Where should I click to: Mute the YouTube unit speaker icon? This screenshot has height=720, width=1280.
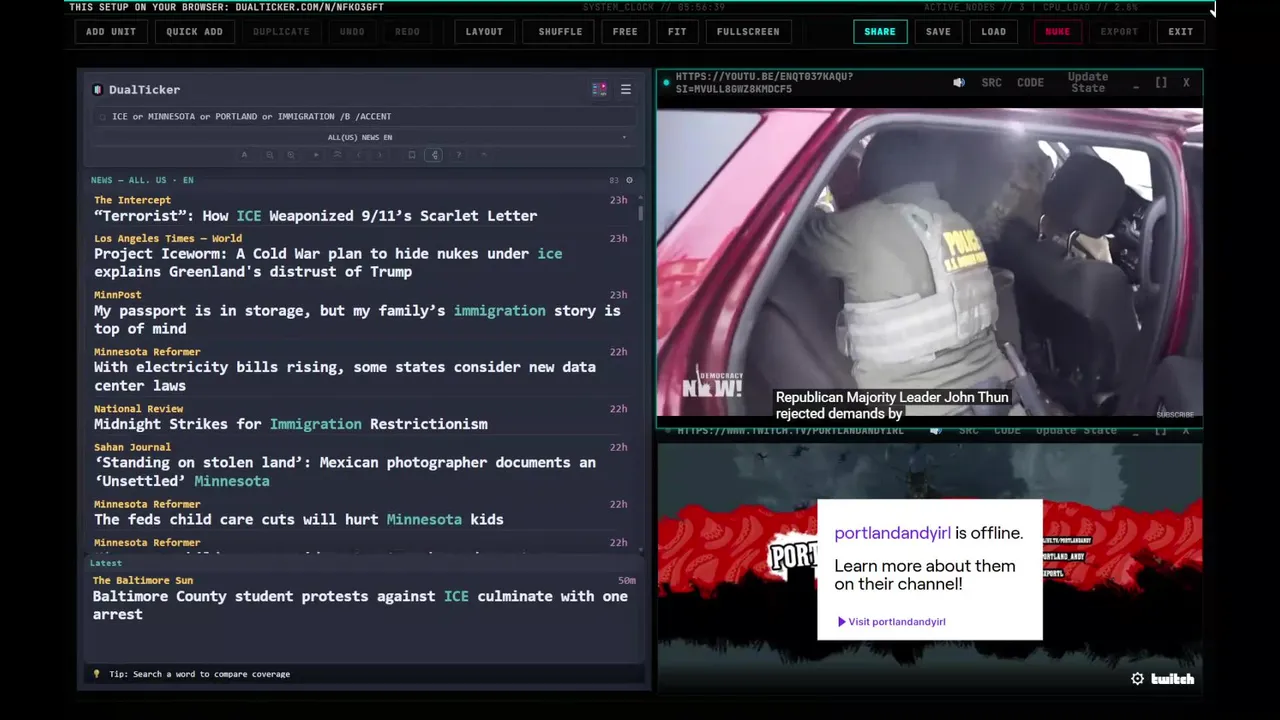tap(959, 83)
